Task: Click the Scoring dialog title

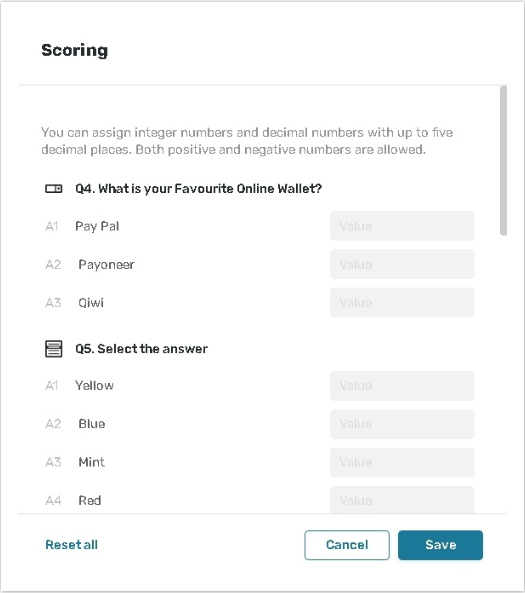Action: [x=75, y=50]
